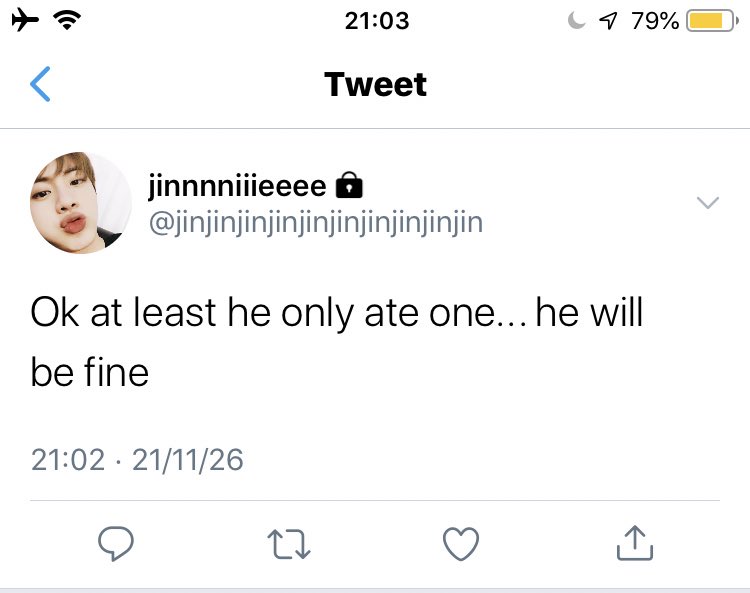This screenshot has height=593, width=750.
Task: Like the tweet with the heart icon
Action: (x=460, y=543)
